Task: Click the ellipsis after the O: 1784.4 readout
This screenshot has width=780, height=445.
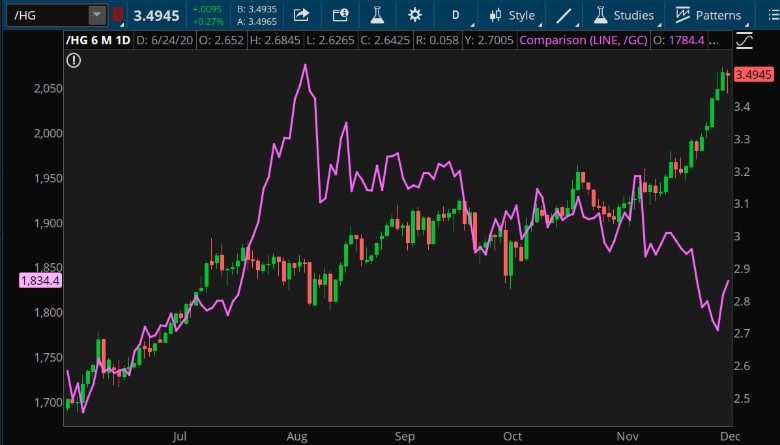Action: [x=713, y=41]
